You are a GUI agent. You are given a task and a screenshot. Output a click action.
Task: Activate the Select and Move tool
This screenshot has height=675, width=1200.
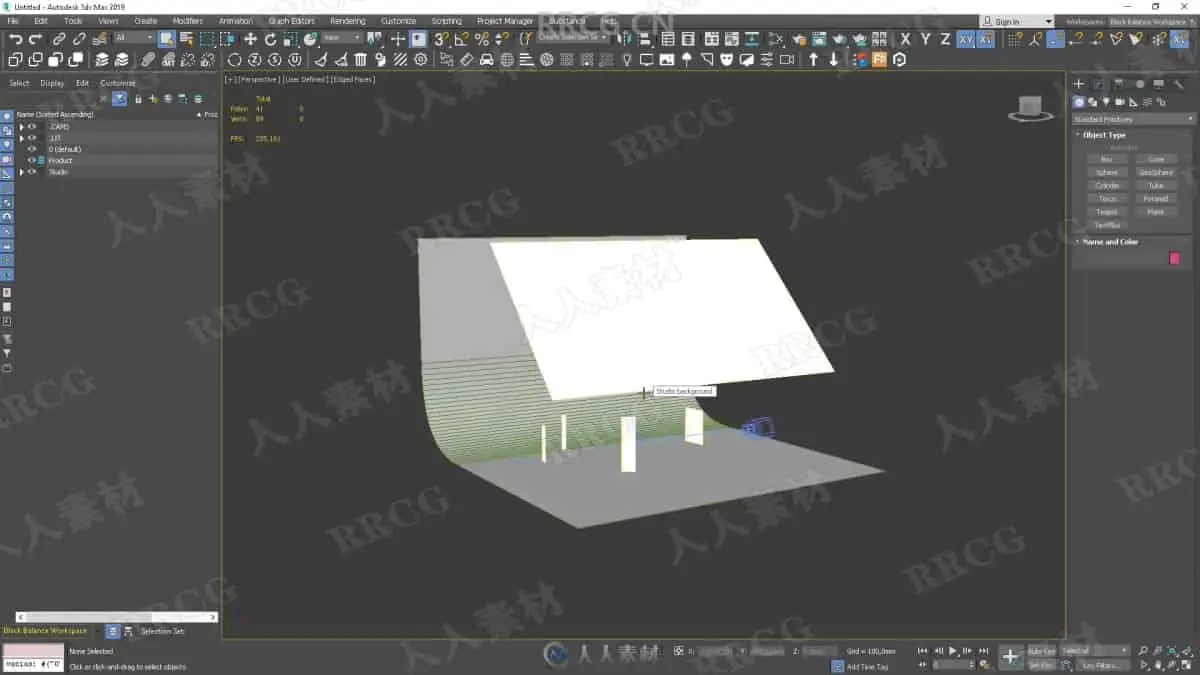250,39
